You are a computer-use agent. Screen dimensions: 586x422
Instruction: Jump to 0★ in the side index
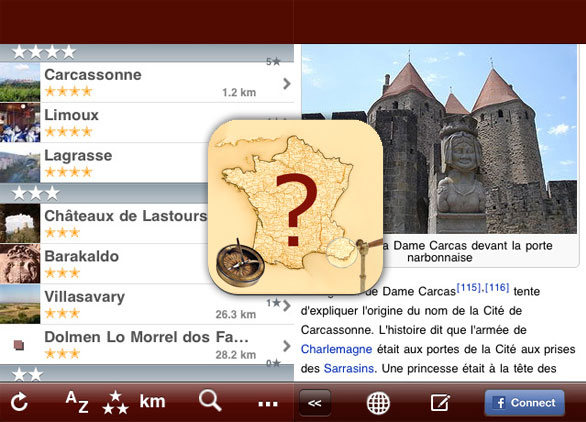click(x=273, y=363)
